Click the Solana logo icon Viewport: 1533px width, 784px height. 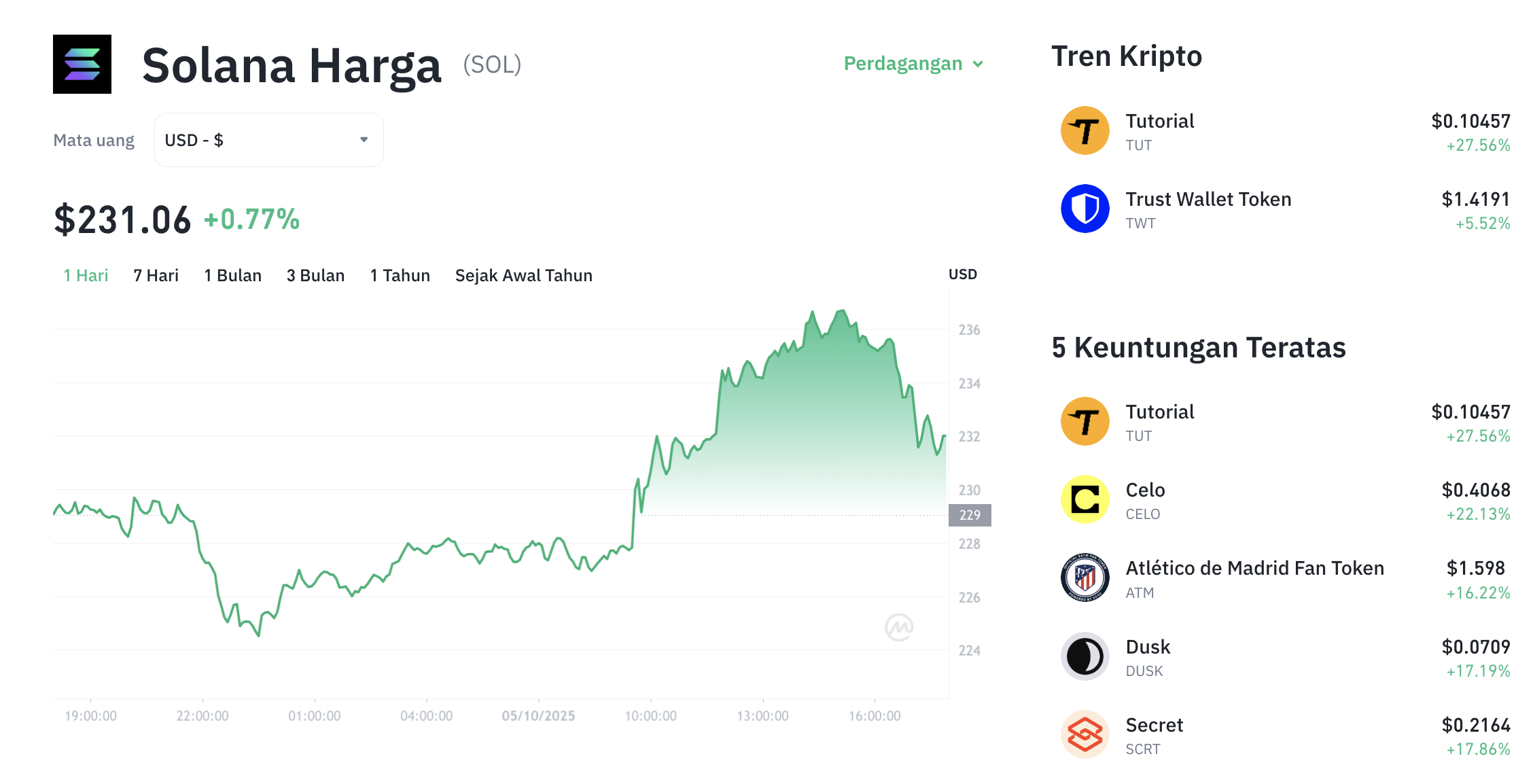pos(82,65)
